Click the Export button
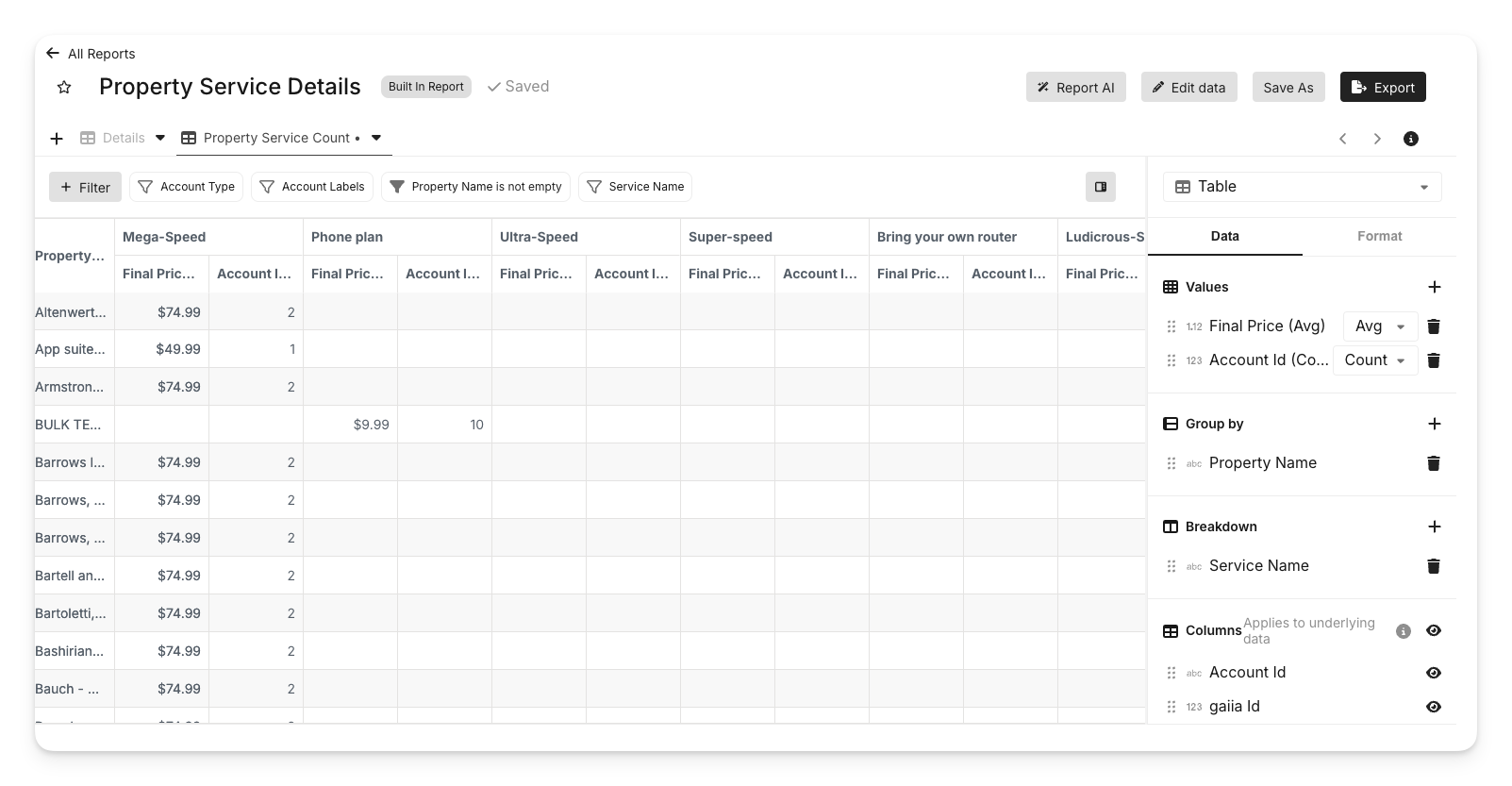Viewport: 1512px width, 786px height. 1382,87
